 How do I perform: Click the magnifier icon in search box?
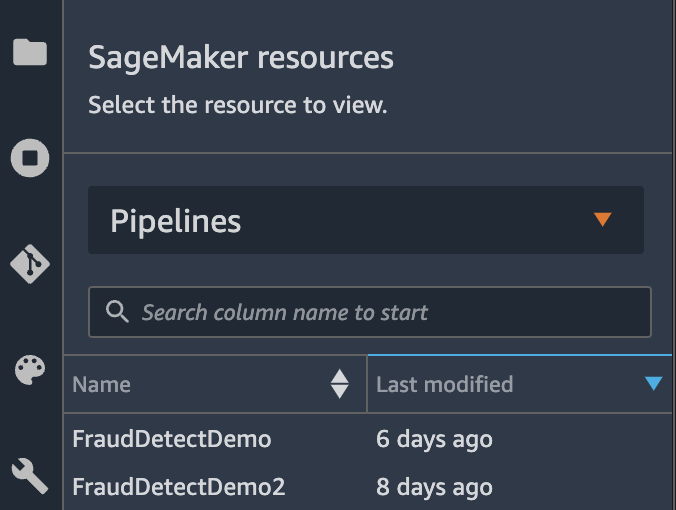[117, 311]
